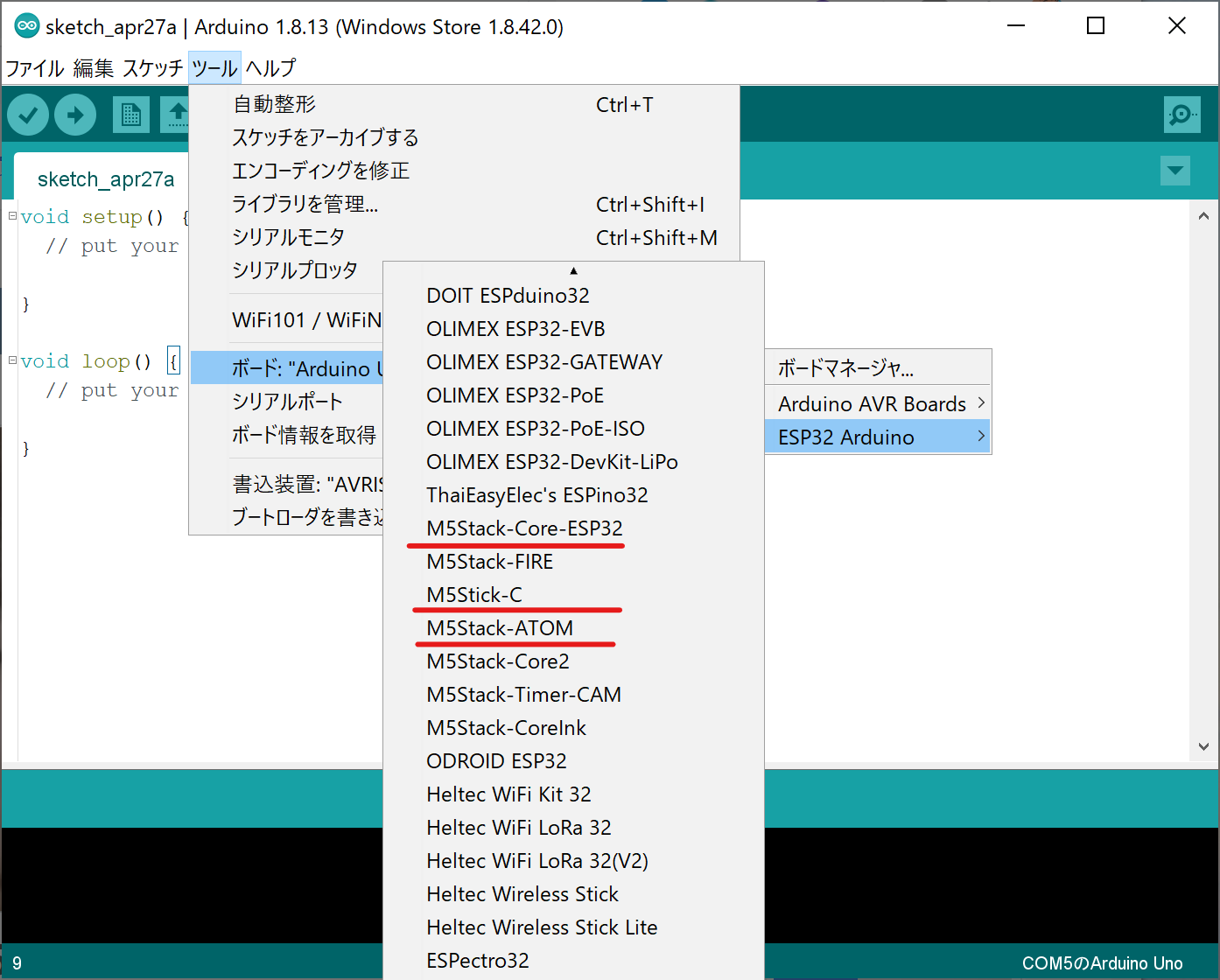The height and width of the screenshot is (980, 1220).
Task: Choose 自動整形 menu entry
Action: tap(464, 105)
